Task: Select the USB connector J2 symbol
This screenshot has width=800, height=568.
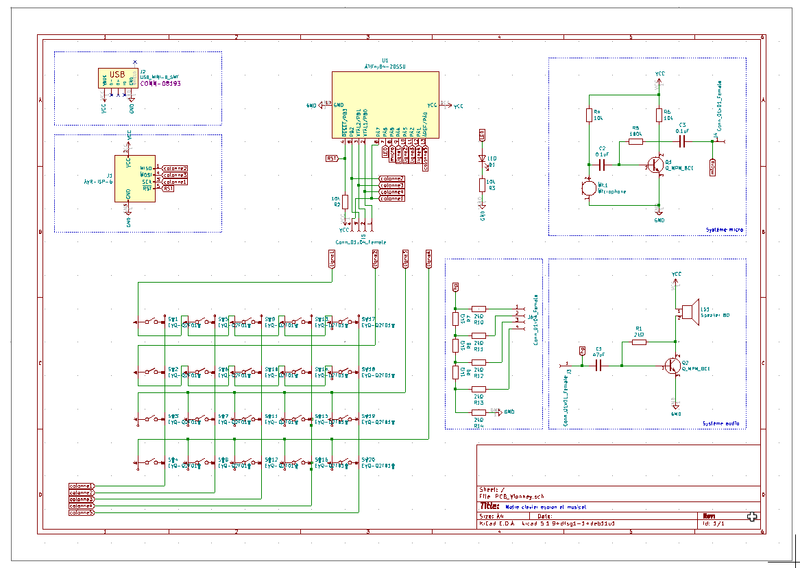Action: (117, 77)
